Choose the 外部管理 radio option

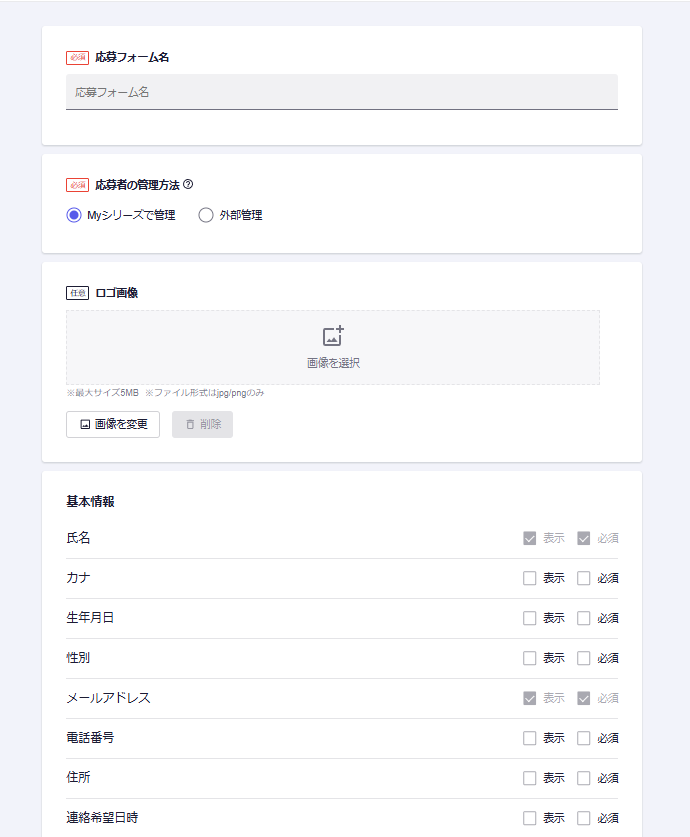click(206, 215)
